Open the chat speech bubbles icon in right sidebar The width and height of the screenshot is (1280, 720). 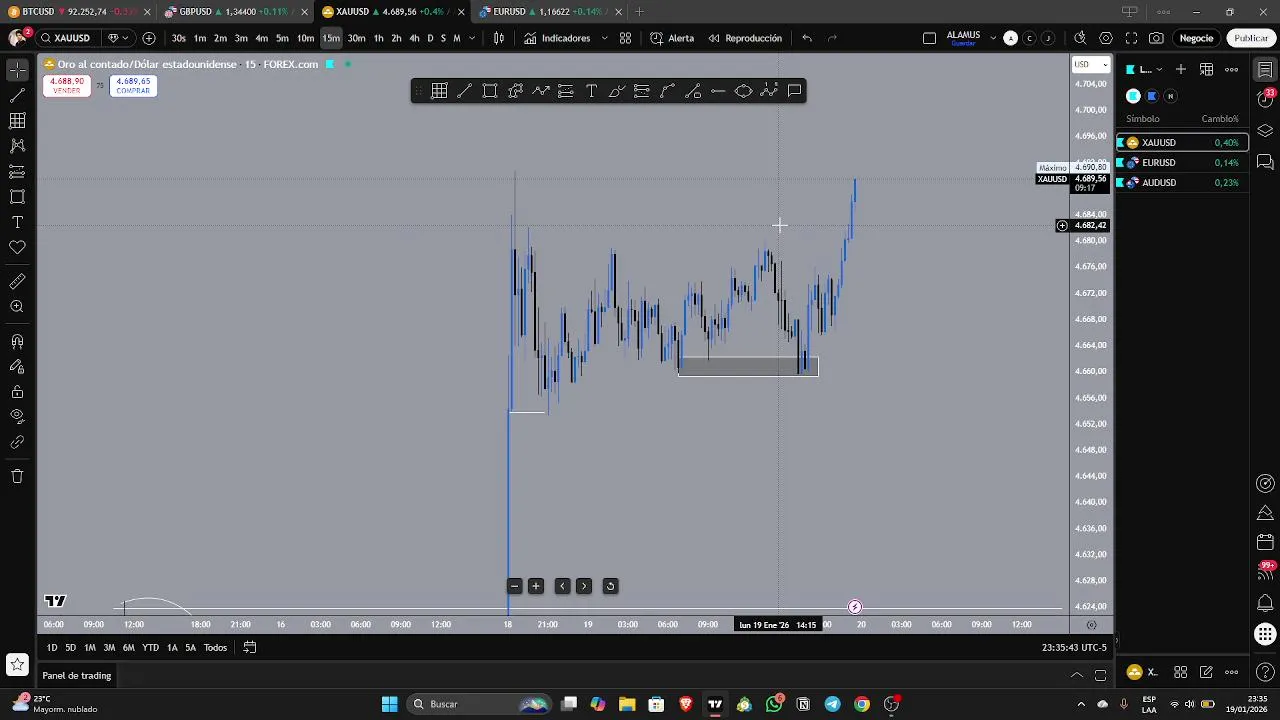click(x=1265, y=161)
